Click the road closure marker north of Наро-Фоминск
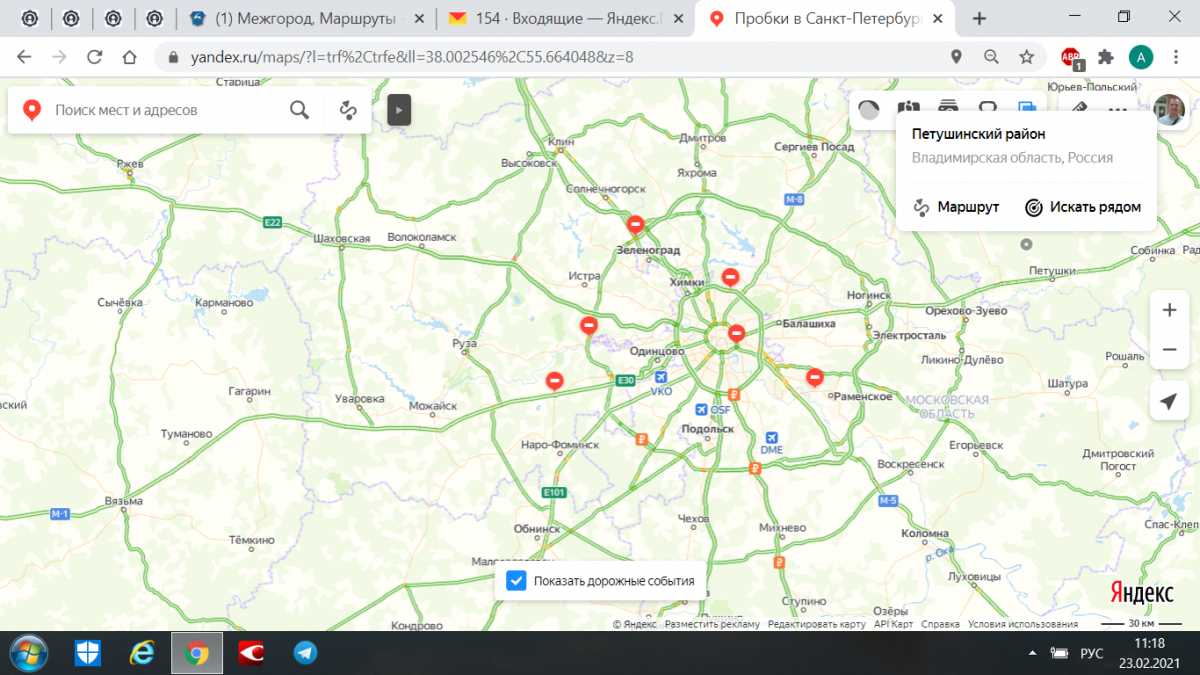Image resolution: width=1200 pixels, height=675 pixels. pos(554,380)
